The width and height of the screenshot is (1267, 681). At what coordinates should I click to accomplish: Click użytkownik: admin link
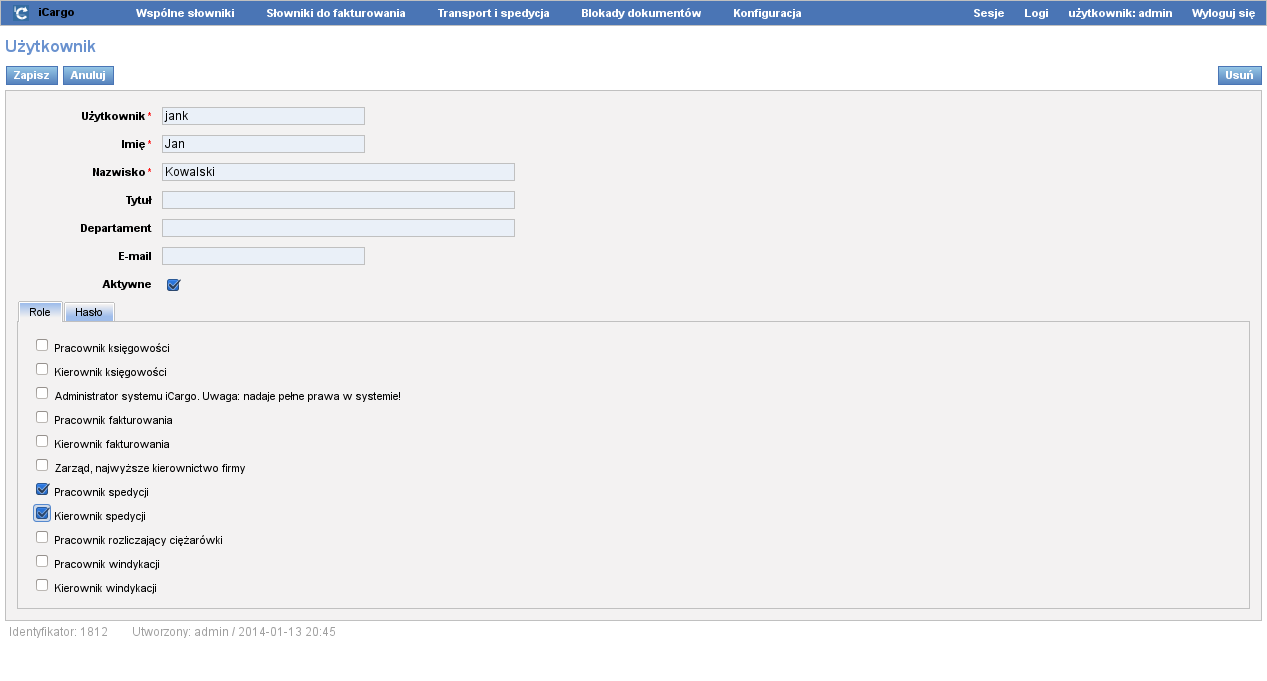pos(1120,13)
